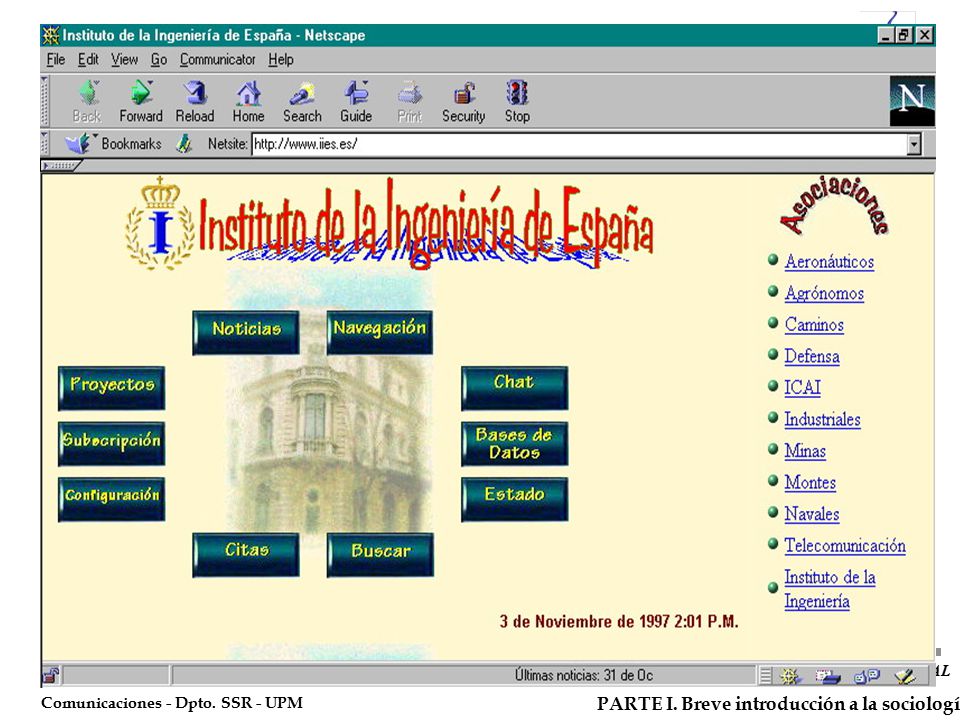Click the Navegación button
Viewport: 960px width, 720px height.
380,332
